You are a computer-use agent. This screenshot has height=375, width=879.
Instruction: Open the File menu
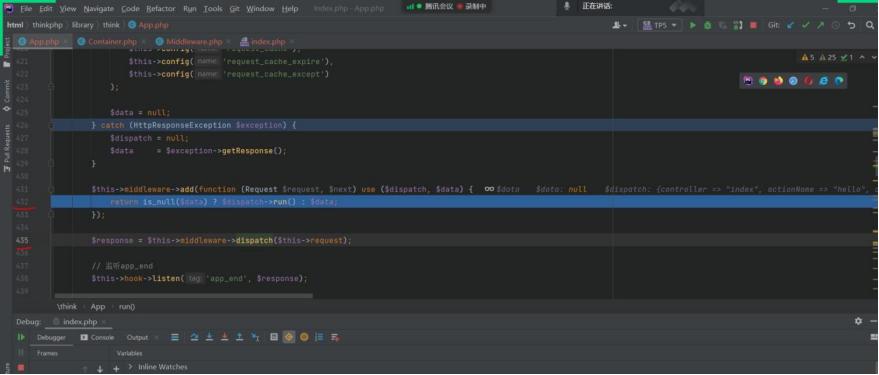point(26,8)
